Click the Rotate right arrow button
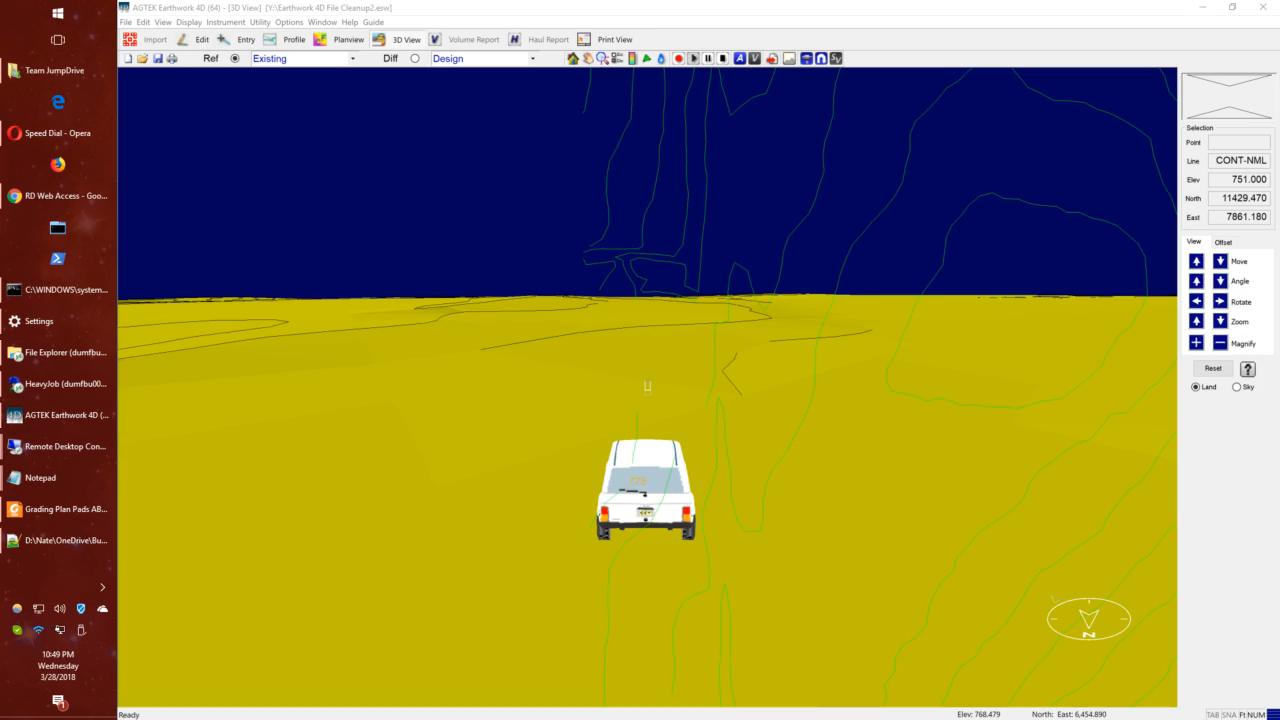1280x720 pixels. (1220, 301)
